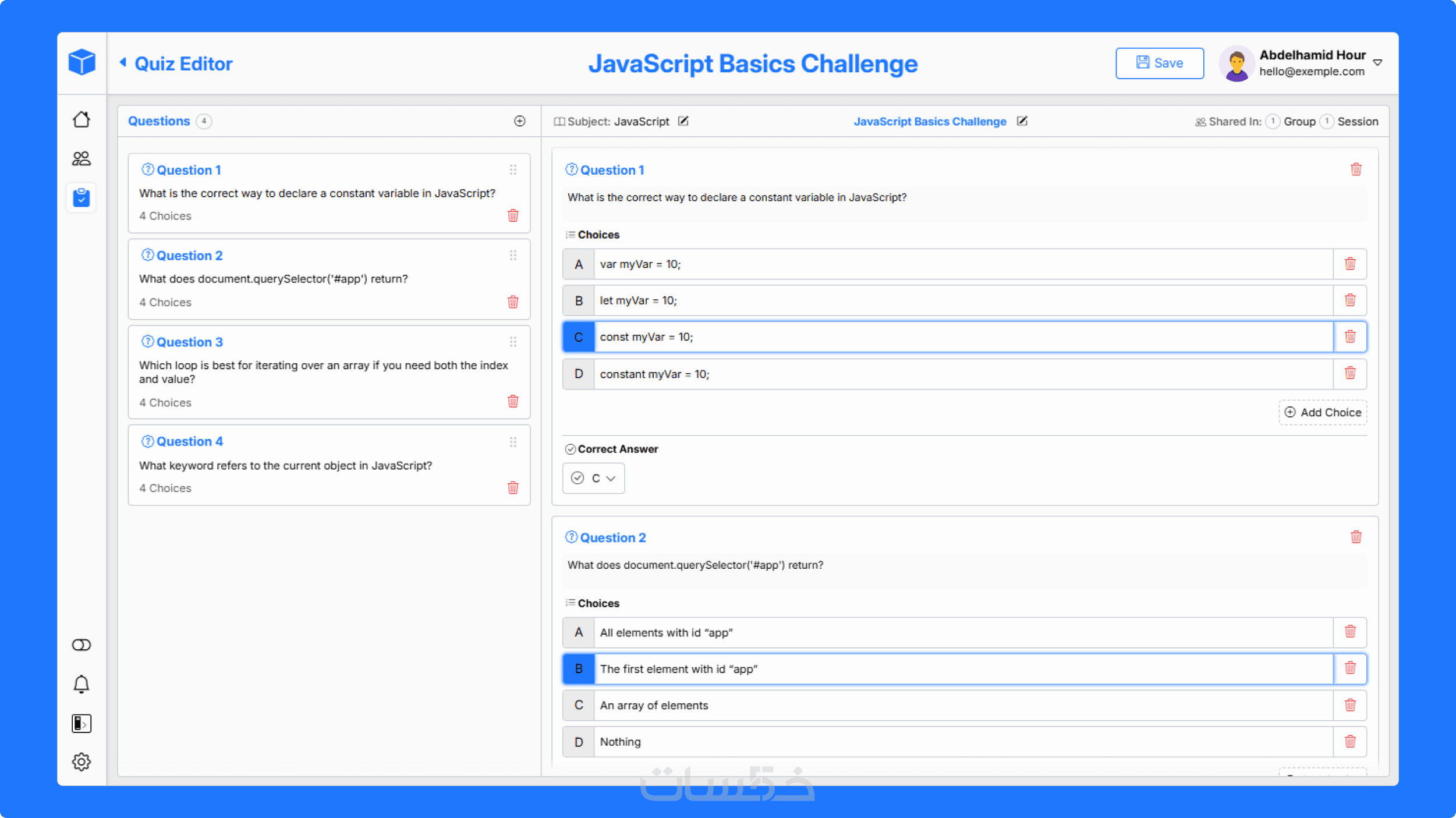Delete choice D constant myVar

(1350, 373)
